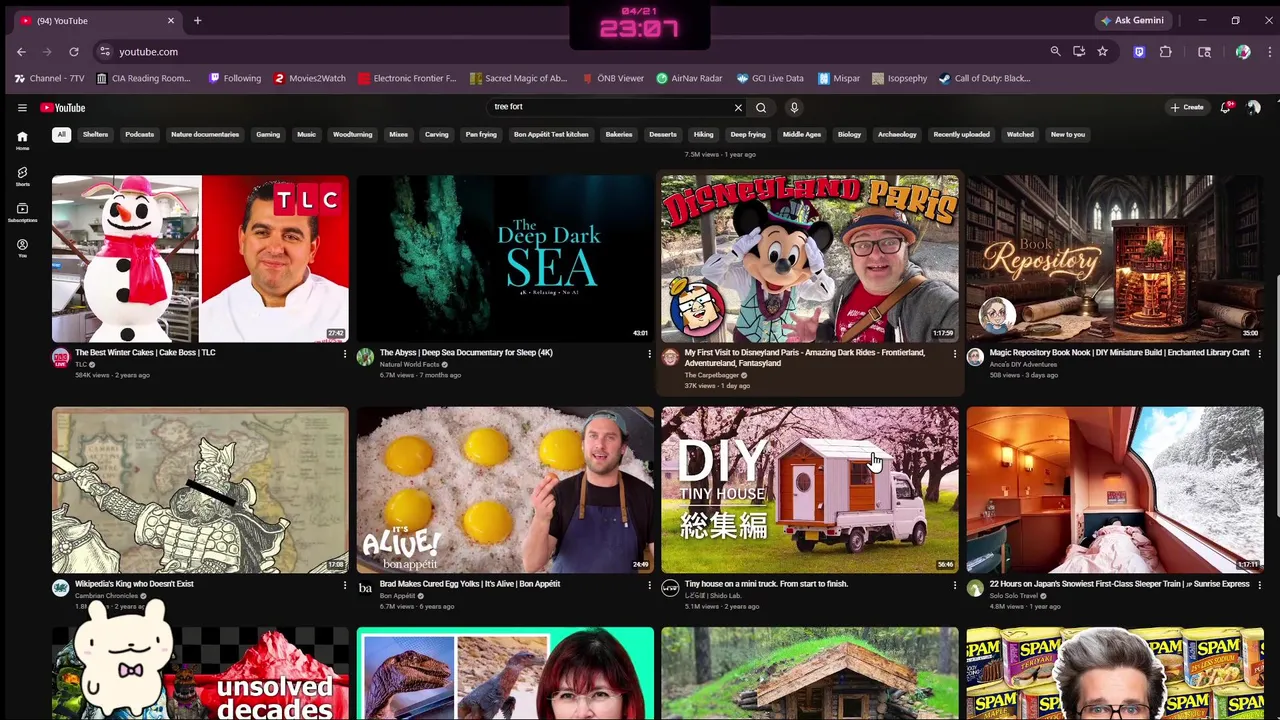The height and width of the screenshot is (720, 1280).
Task: Open the GCI Live Data bookmark
Action: click(770, 78)
